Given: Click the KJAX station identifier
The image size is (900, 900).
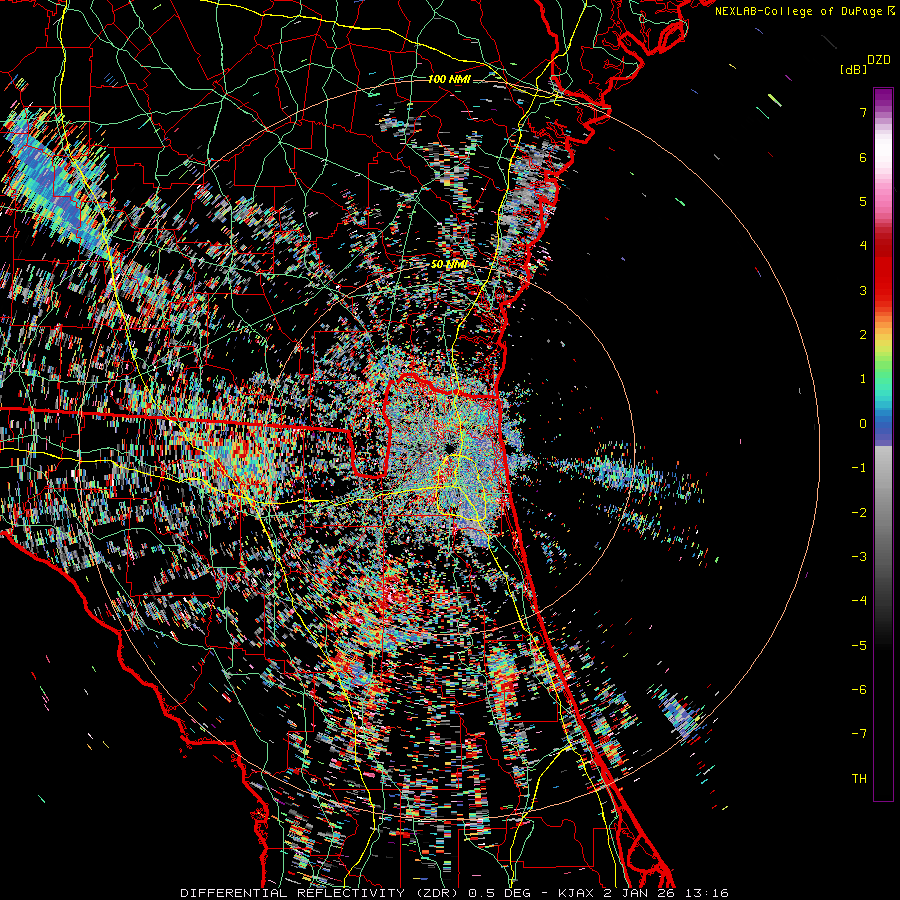Looking at the screenshot, I should coord(578,893).
